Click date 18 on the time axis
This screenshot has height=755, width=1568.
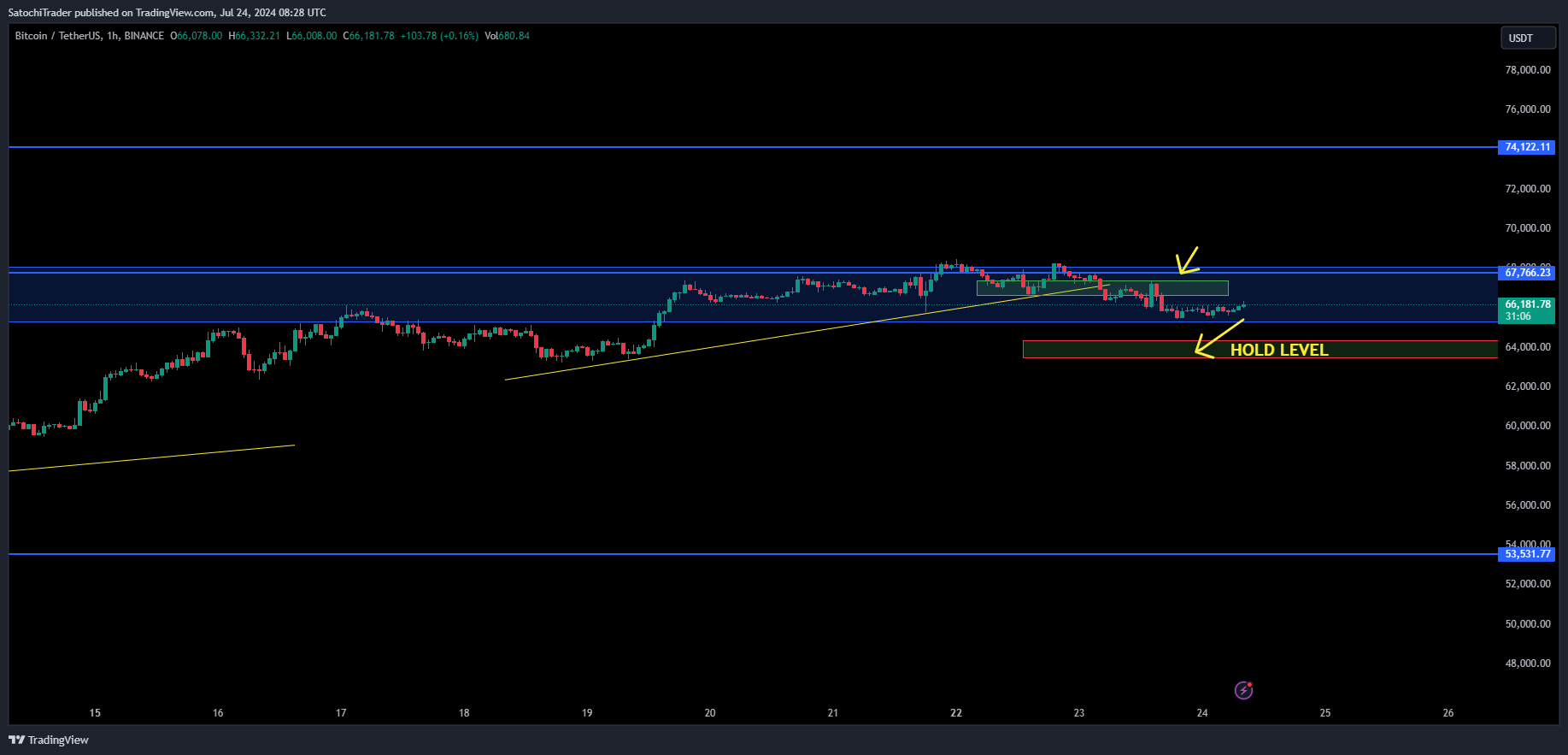464,713
